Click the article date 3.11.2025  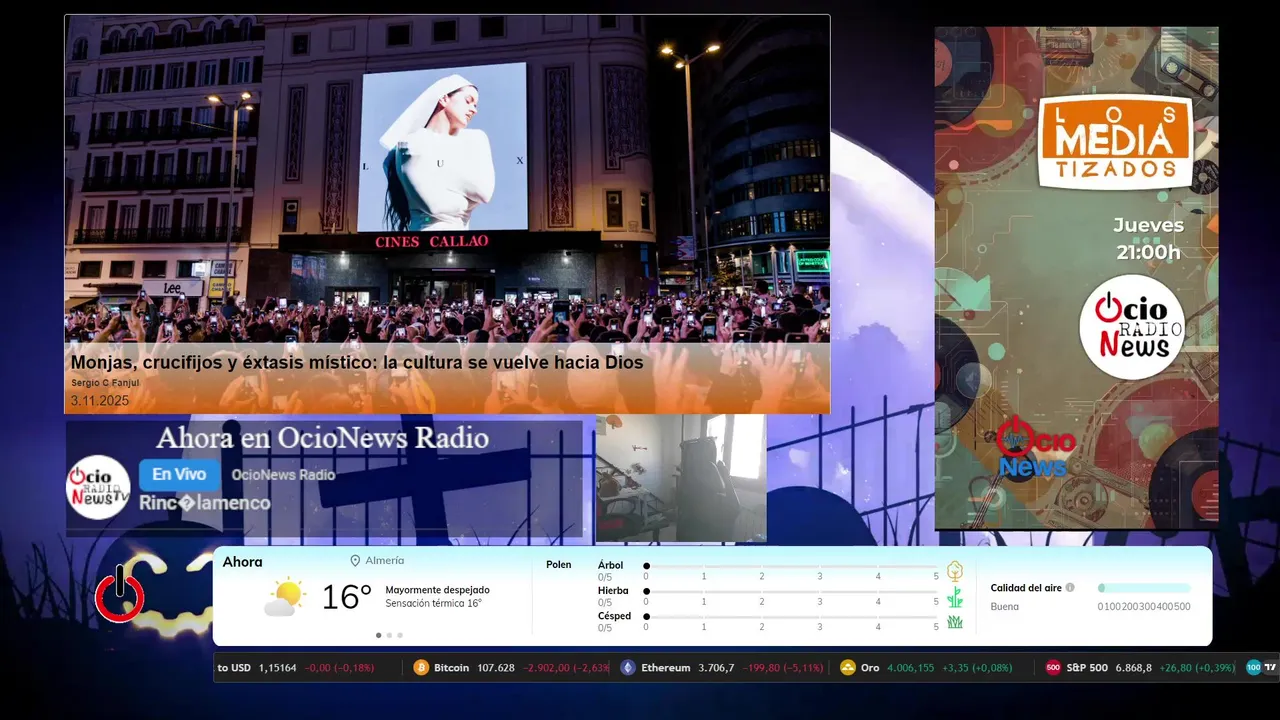click(99, 400)
